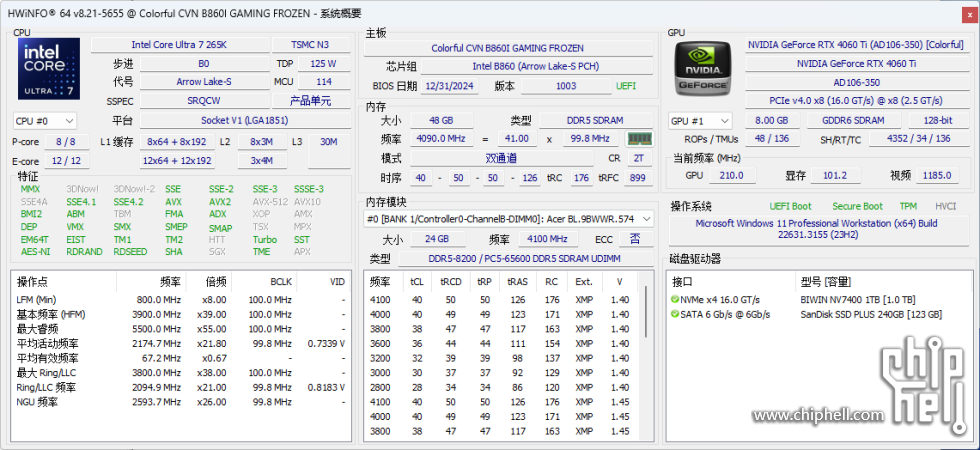The image size is (980, 450).
Task: Click the Secure Boot status label
Action: 858,206
